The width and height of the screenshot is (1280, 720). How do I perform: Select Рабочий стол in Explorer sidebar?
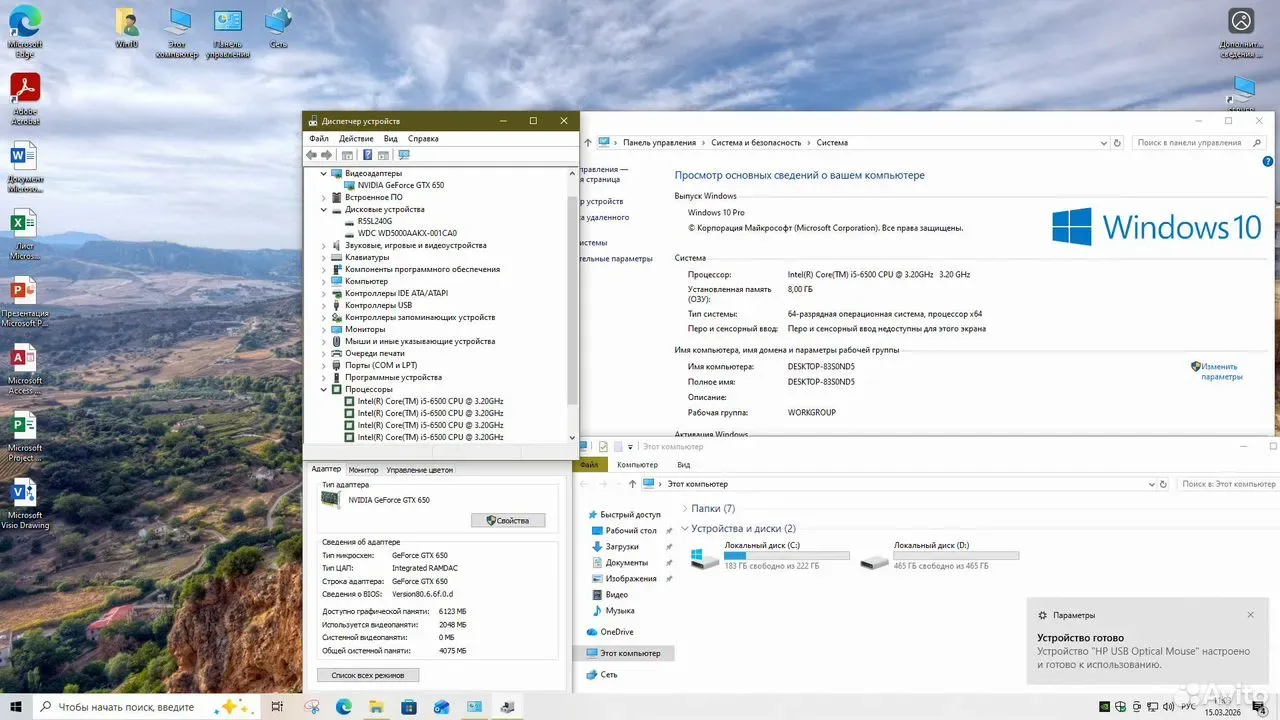tap(630, 530)
